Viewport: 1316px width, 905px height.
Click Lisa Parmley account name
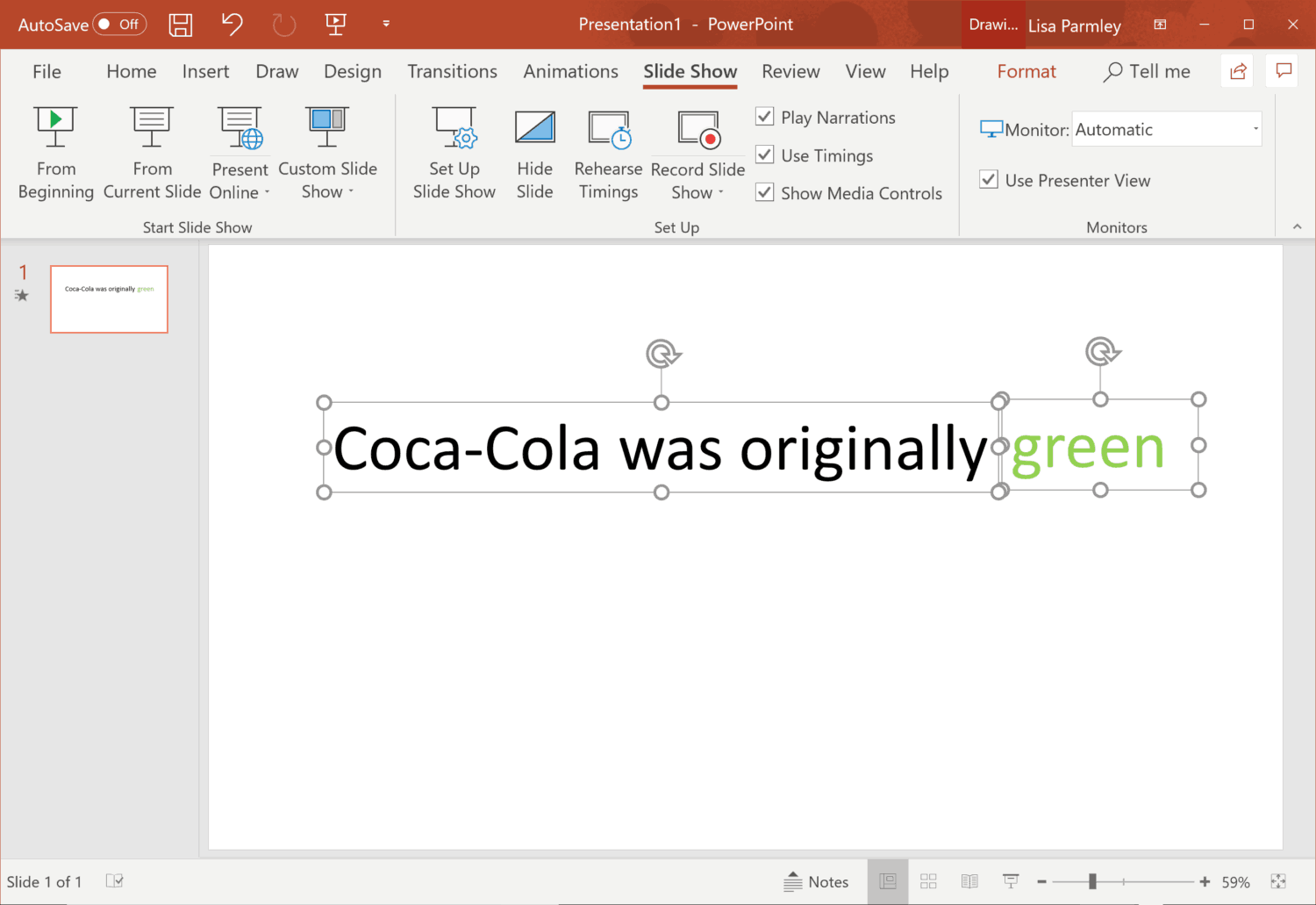1075,25
